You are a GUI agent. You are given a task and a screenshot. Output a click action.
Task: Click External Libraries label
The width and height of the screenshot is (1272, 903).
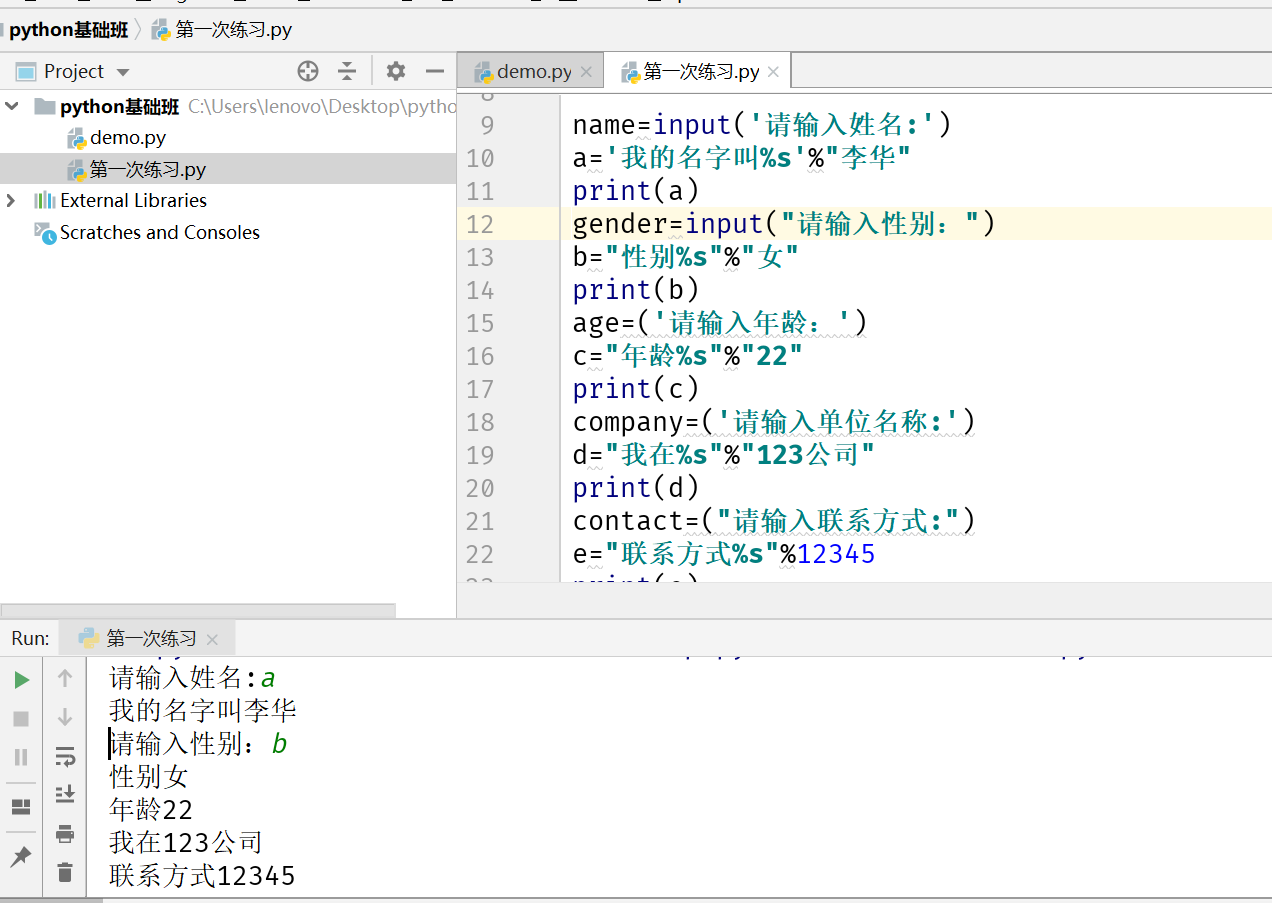pos(133,200)
